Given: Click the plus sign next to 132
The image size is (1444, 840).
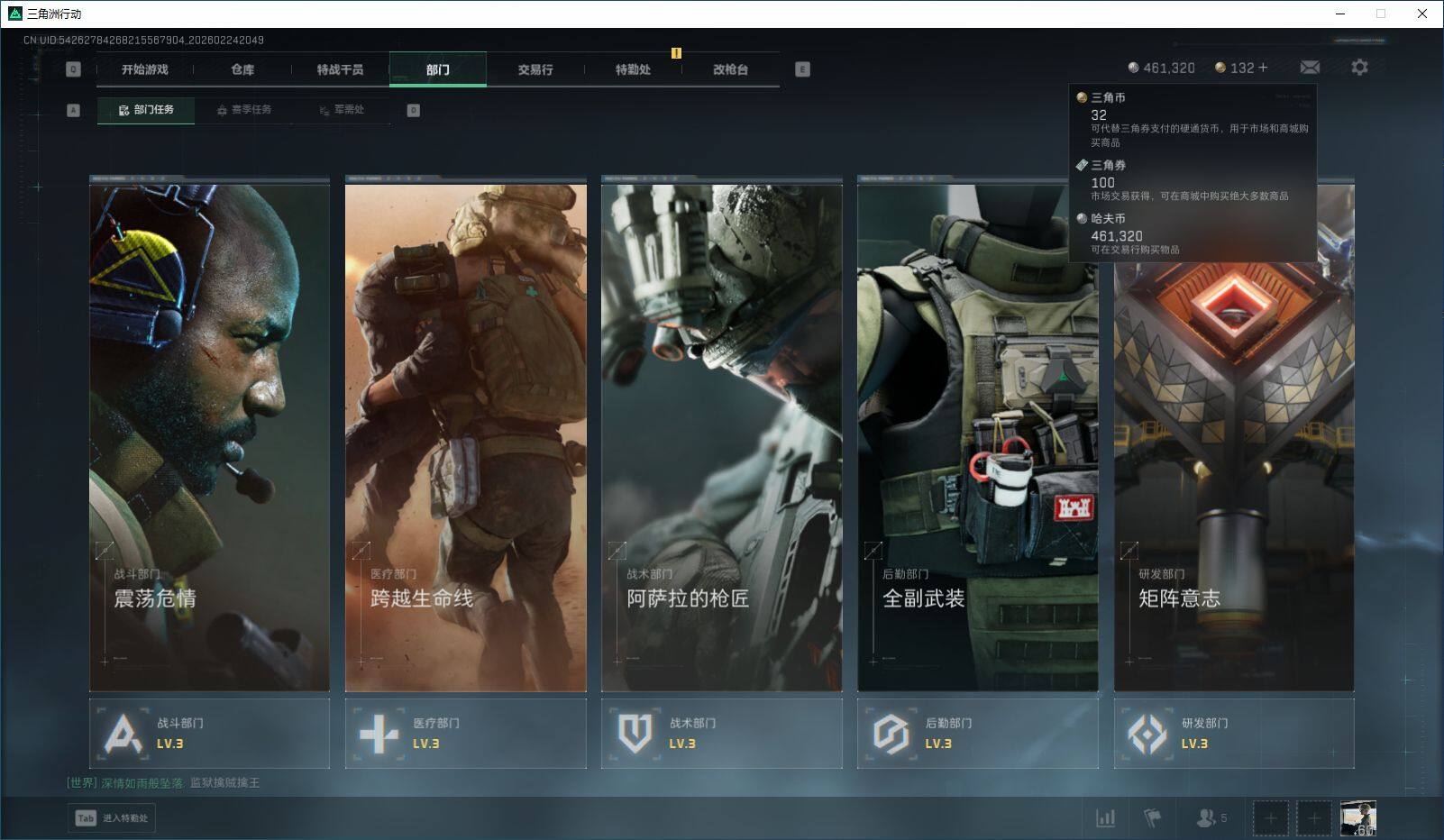Looking at the screenshot, I should pyautogui.click(x=1263, y=68).
